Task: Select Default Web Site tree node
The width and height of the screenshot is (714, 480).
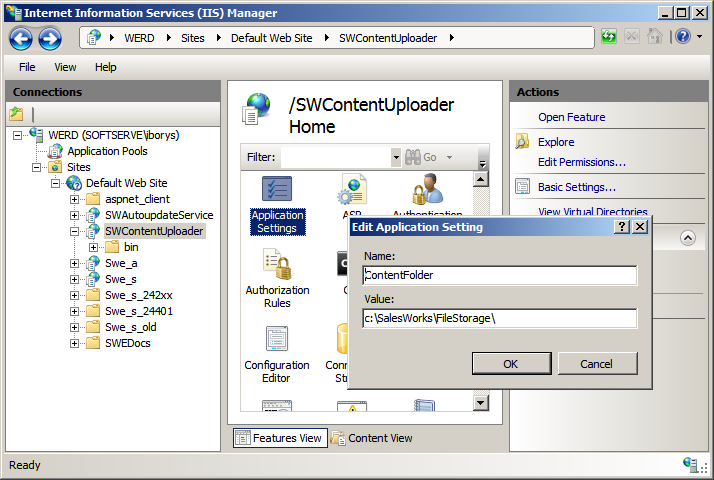Action: coord(126,183)
